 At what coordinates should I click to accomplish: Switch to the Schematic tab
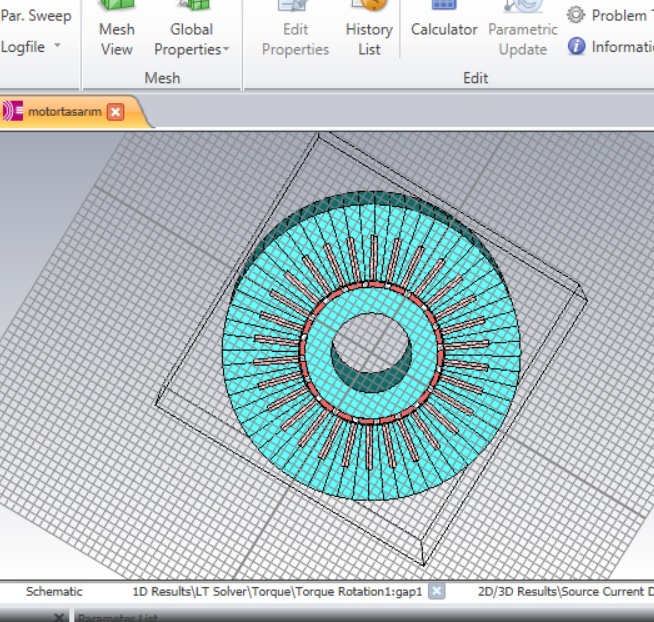coord(54,592)
